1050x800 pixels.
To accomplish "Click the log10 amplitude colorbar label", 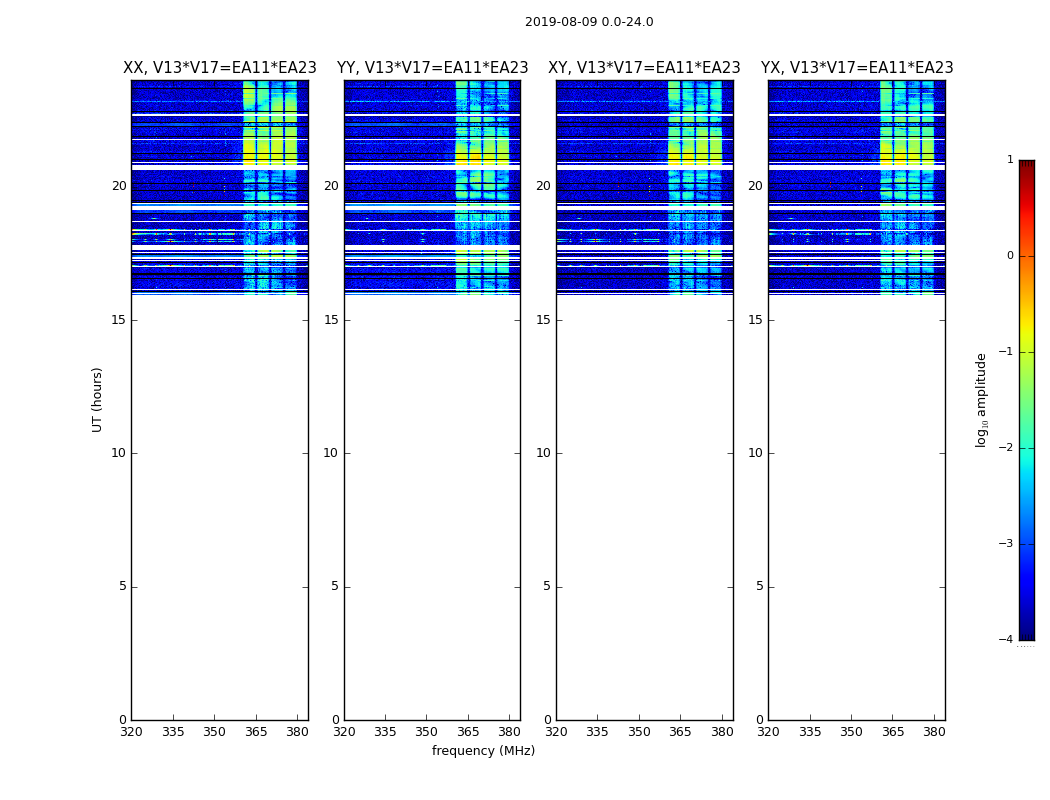I will click(x=981, y=400).
